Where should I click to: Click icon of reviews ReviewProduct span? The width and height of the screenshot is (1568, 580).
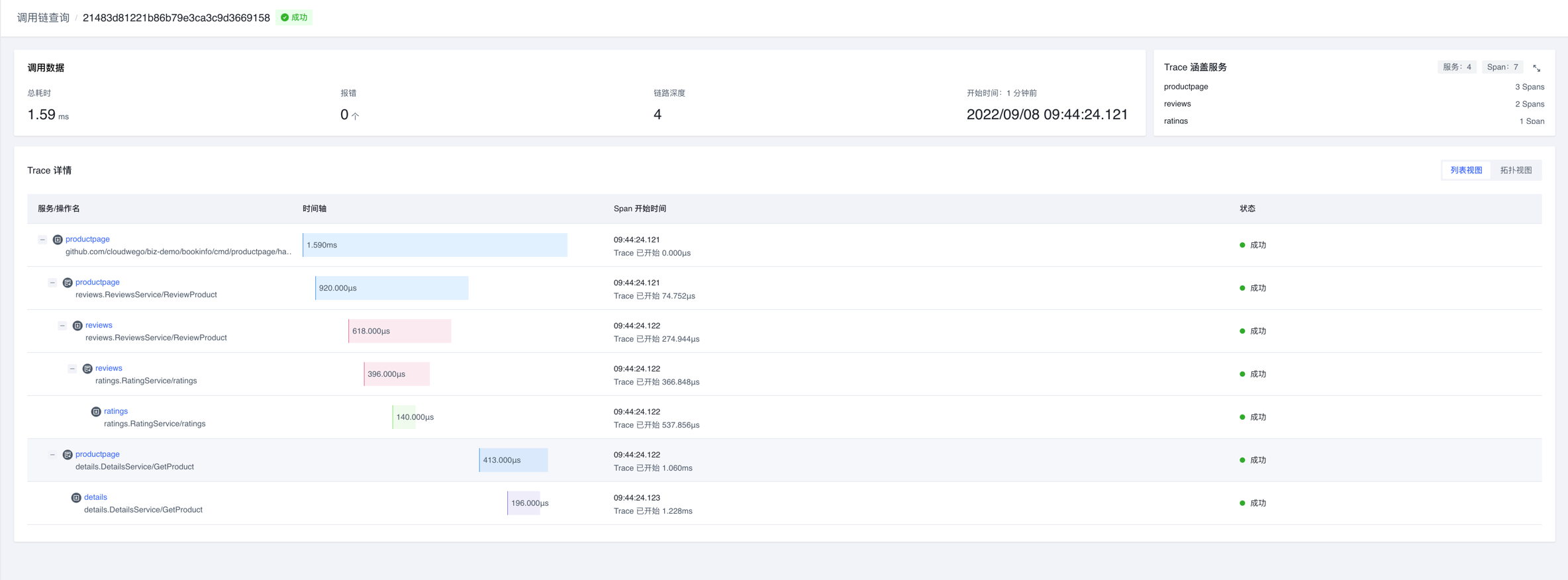77,326
